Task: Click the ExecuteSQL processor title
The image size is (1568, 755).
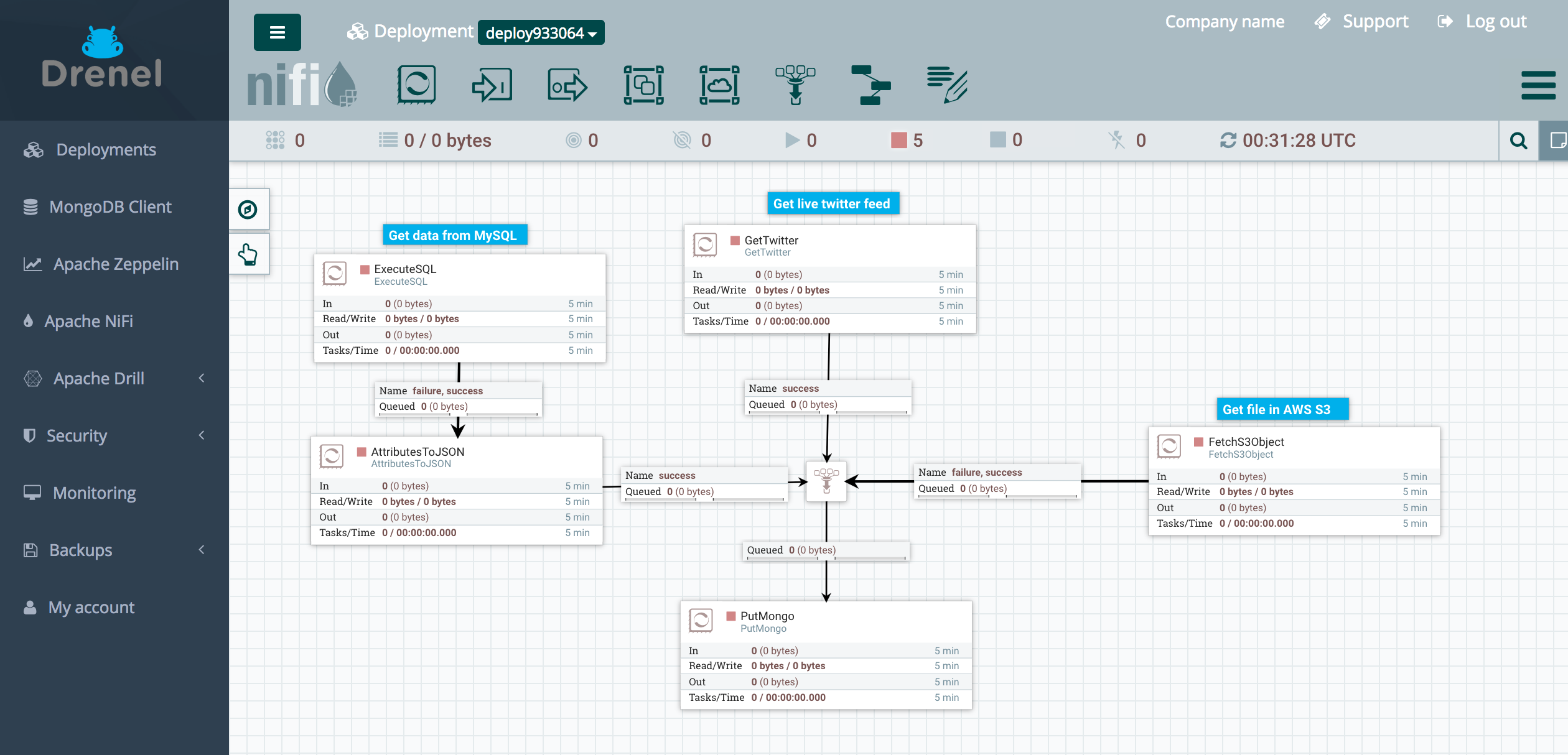Action: click(405, 269)
